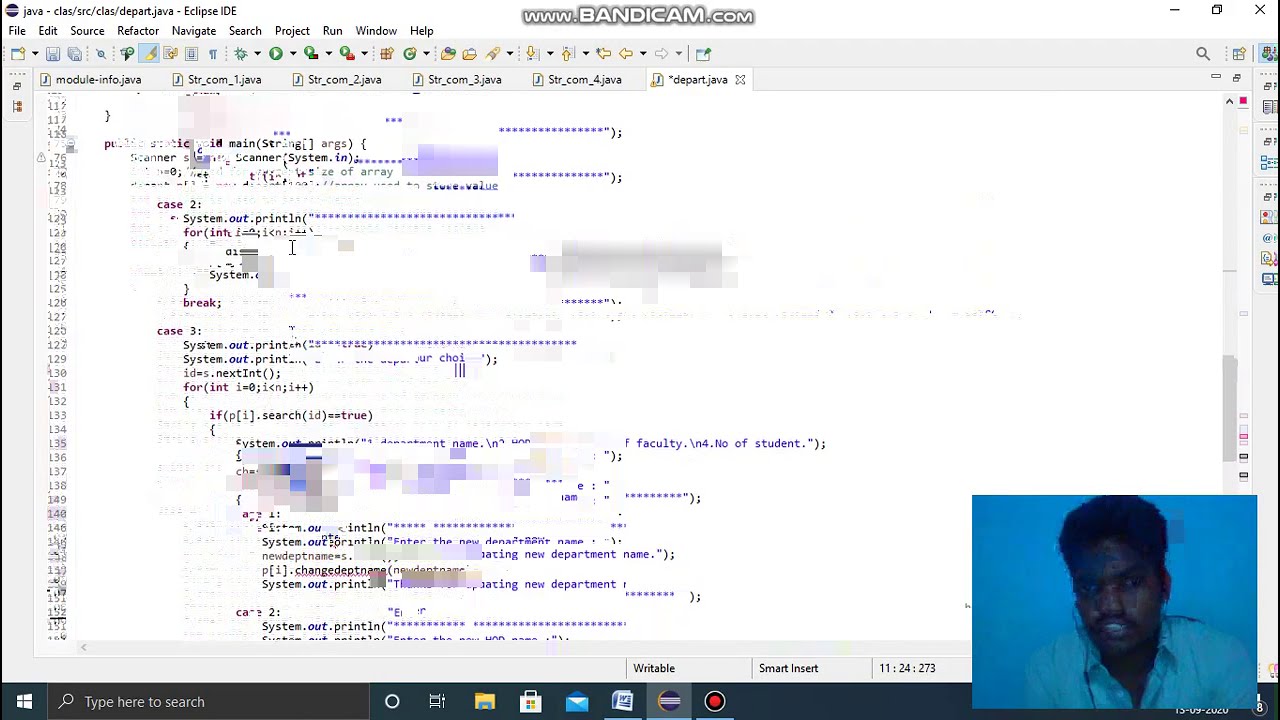Open the File menu
The width and height of the screenshot is (1280, 720).
pyautogui.click(x=17, y=31)
